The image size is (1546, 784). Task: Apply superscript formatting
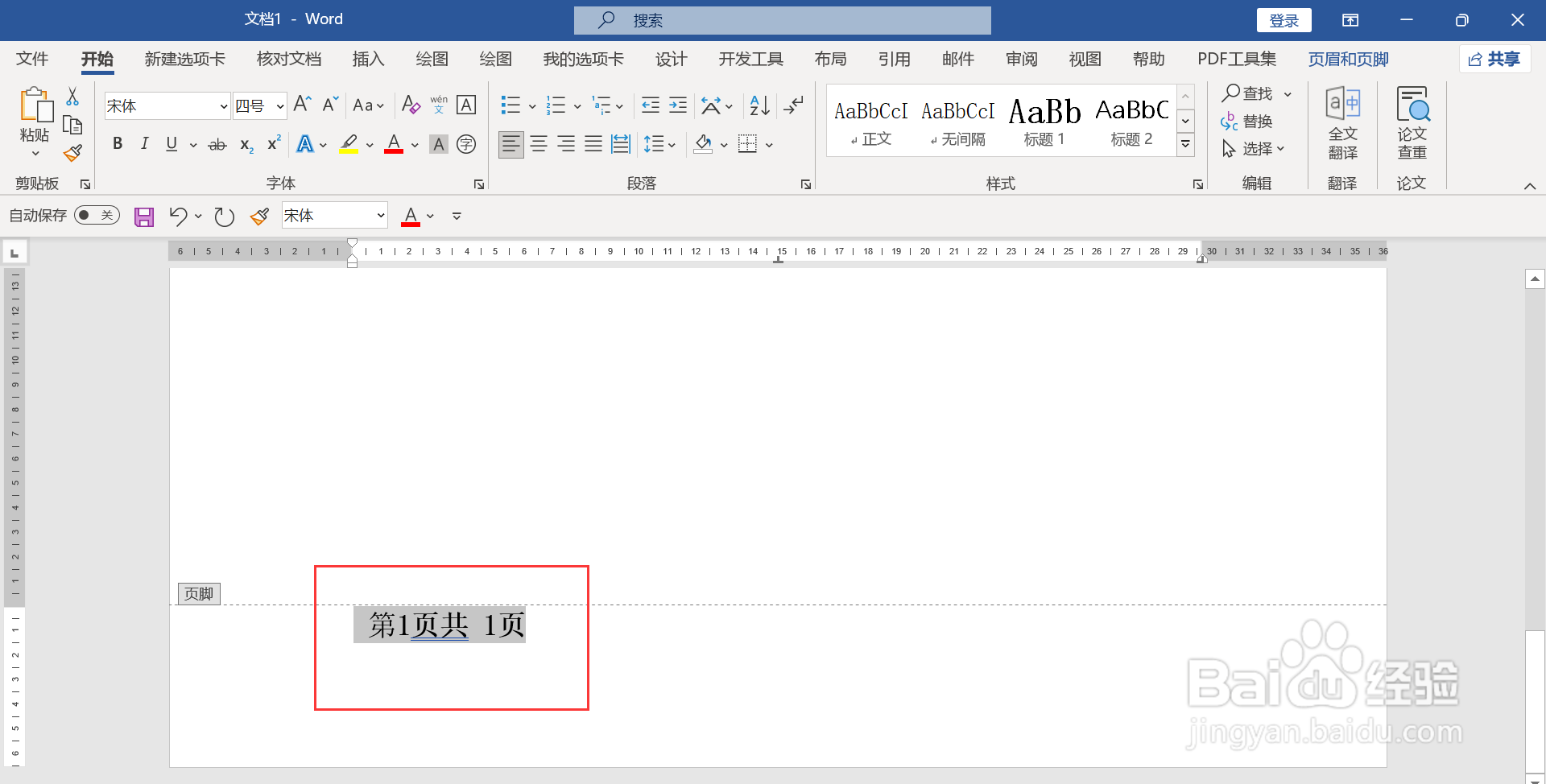tap(274, 143)
